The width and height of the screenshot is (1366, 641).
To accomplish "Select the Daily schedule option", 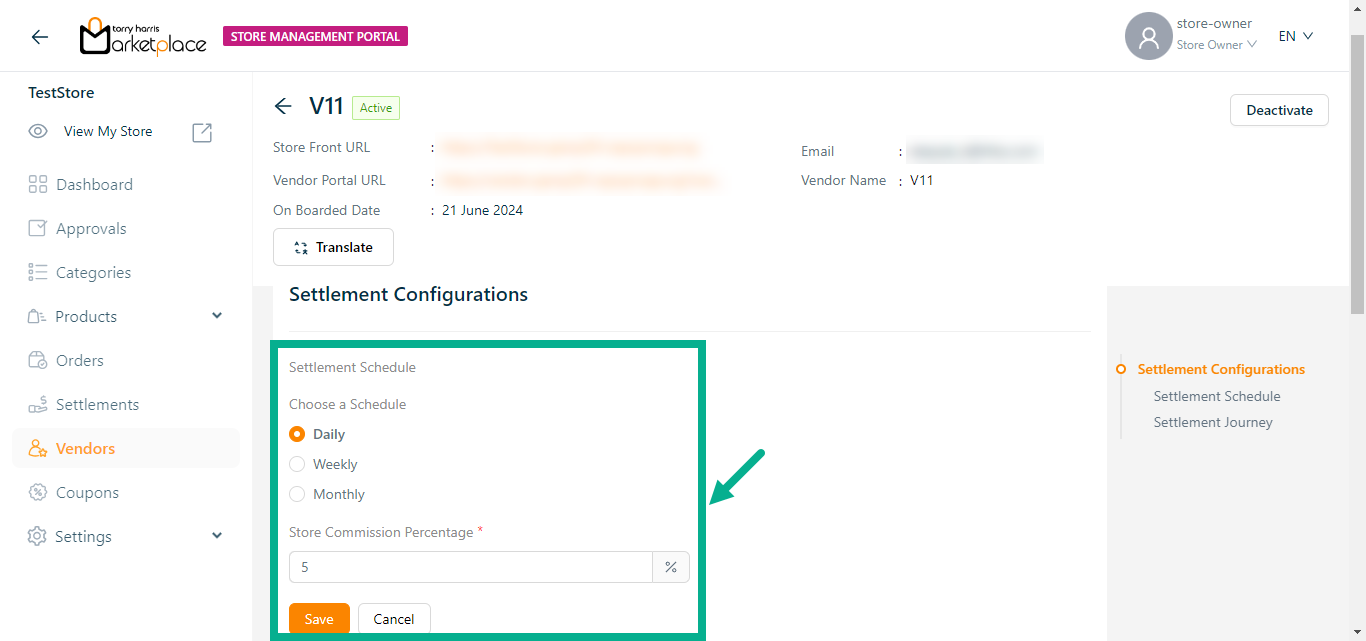I will click(297, 434).
